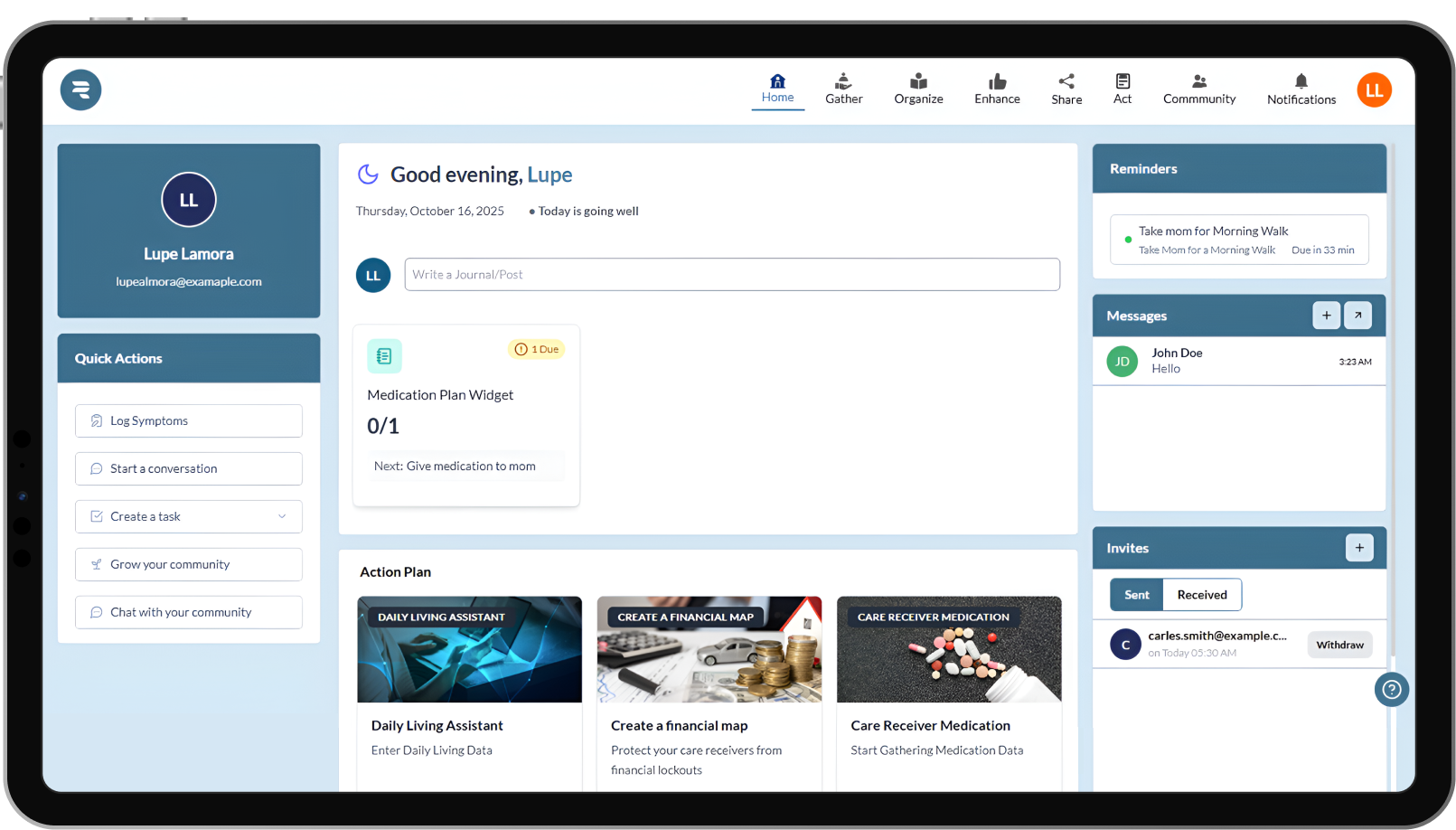Open the LL profile avatar menu

1374,90
